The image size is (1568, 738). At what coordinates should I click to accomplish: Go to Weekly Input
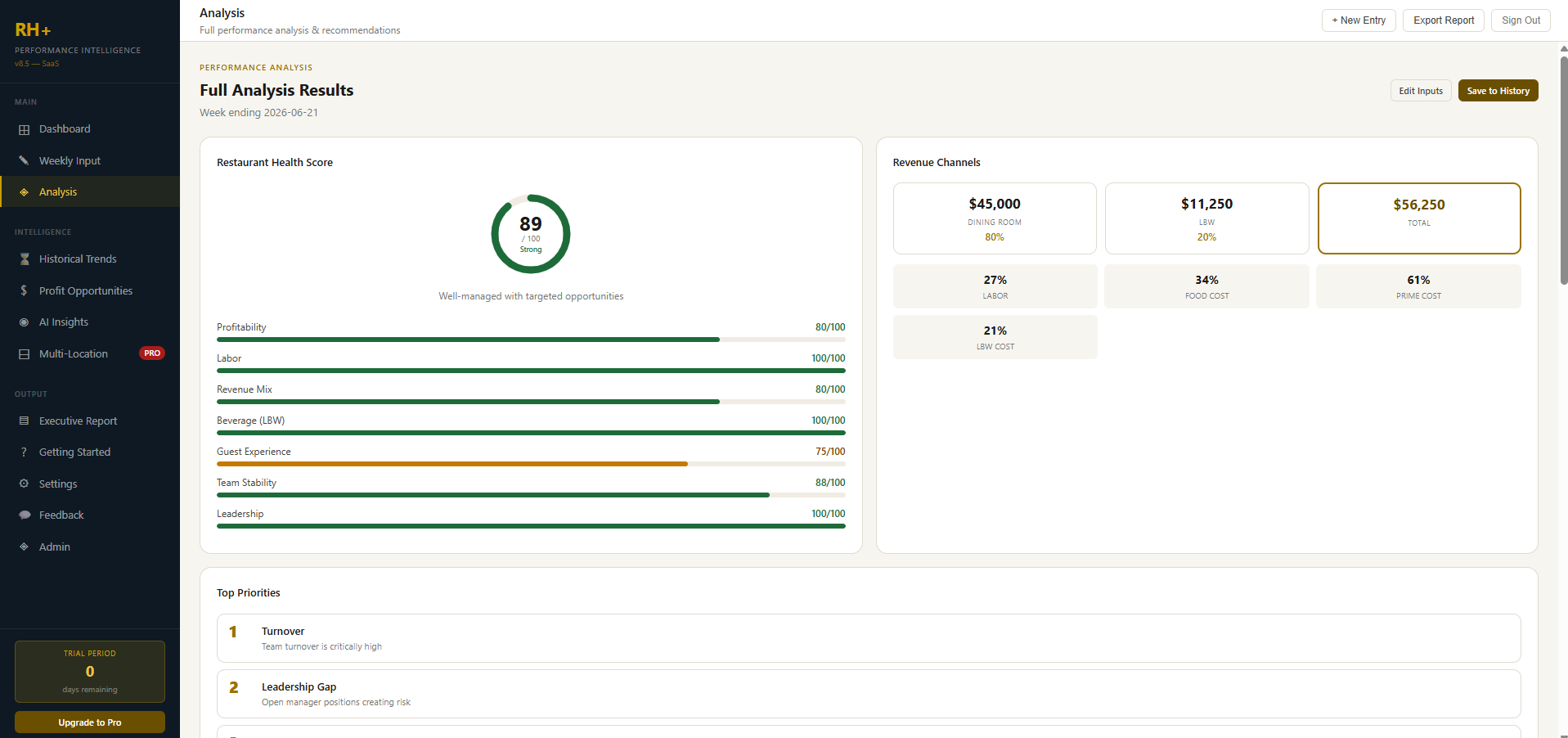pyautogui.click(x=90, y=160)
